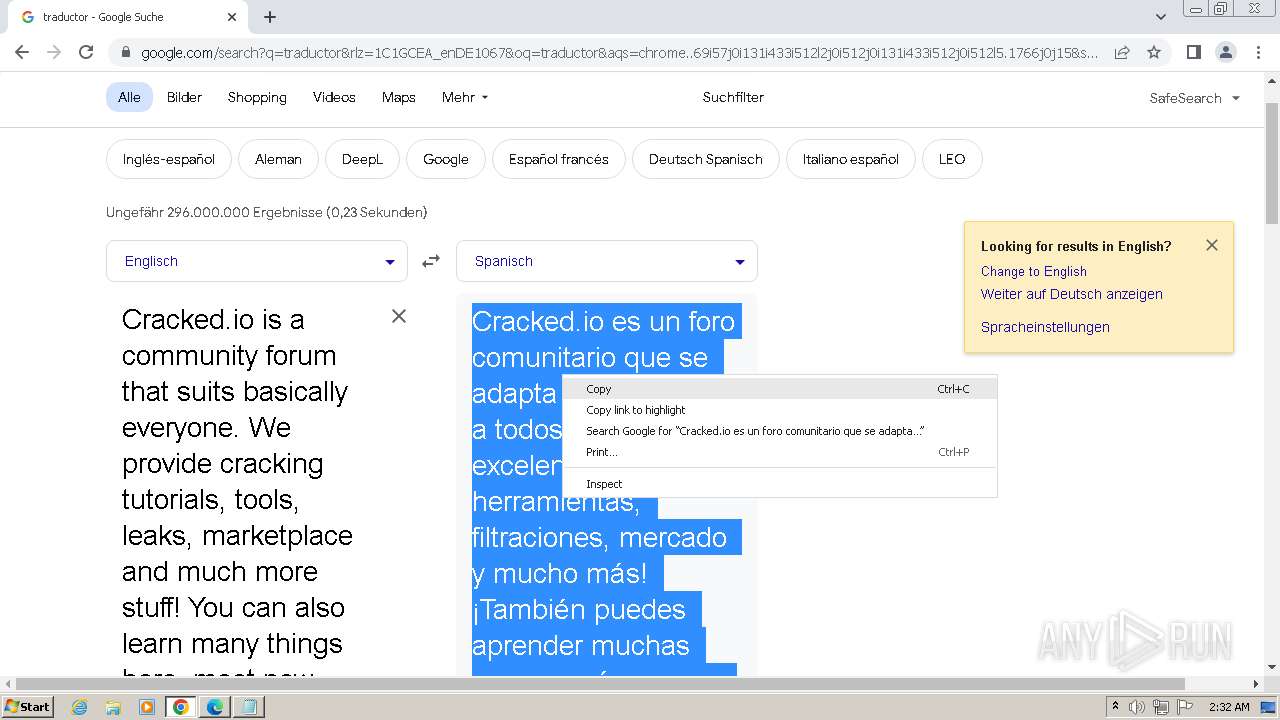Open Internet Explorer from the taskbar
Screen dimensions: 1280x720
(80, 707)
